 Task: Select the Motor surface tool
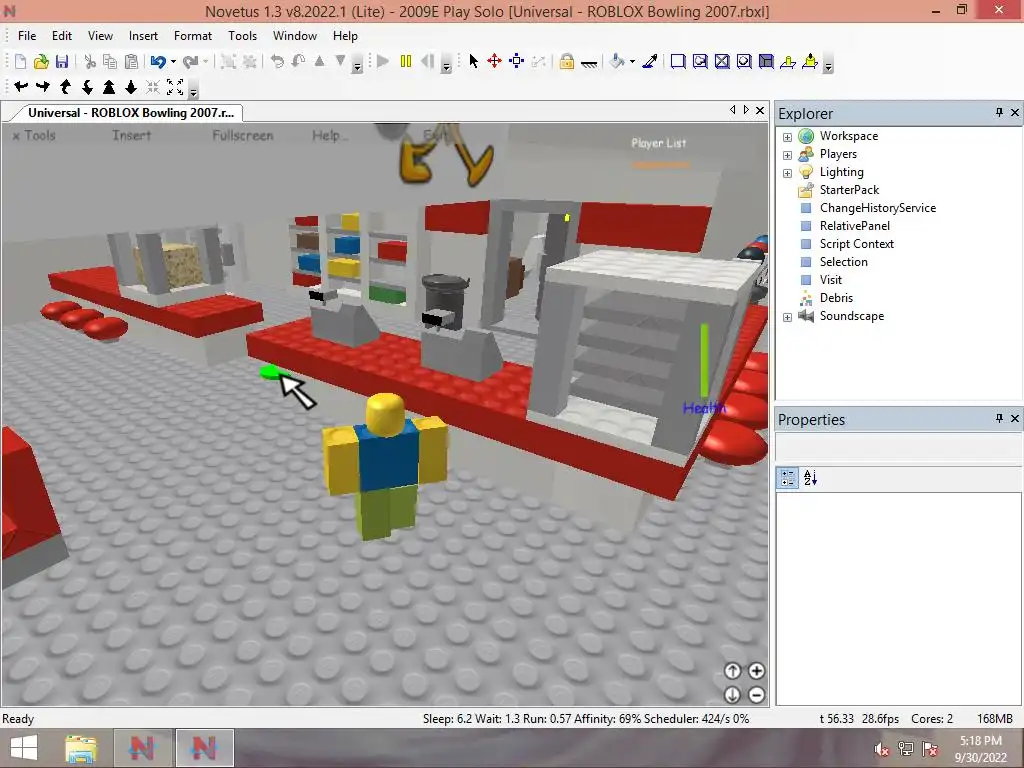(810, 62)
